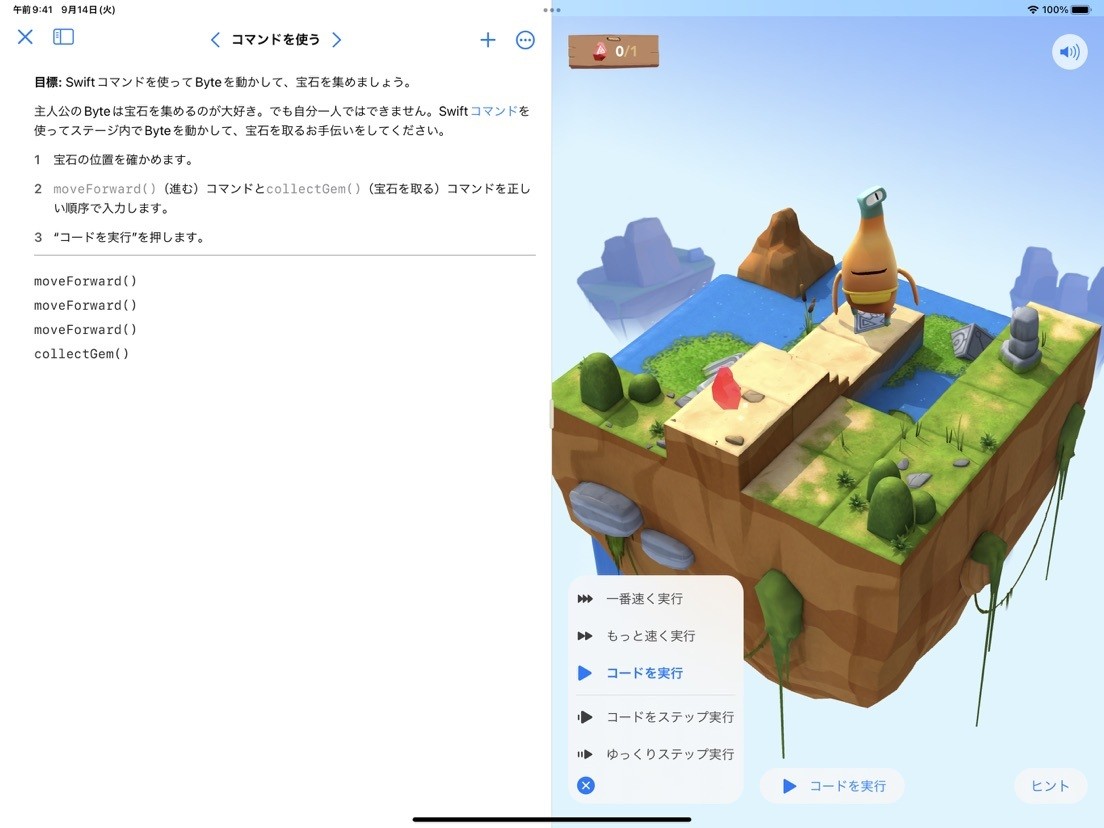This screenshot has height=828, width=1104.
Task: Toggle the sidebar panel icon
Action: pyautogui.click(x=63, y=37)
